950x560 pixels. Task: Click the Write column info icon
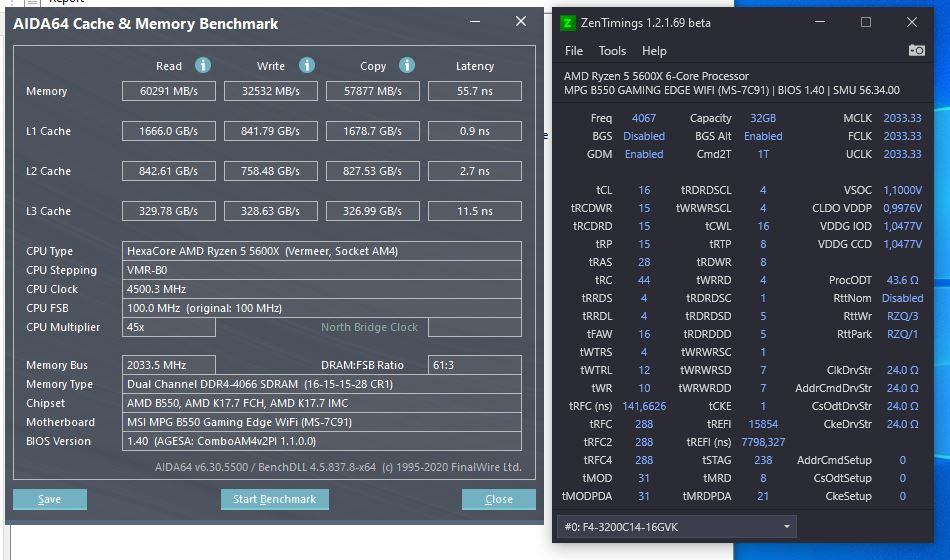[307, 65]
